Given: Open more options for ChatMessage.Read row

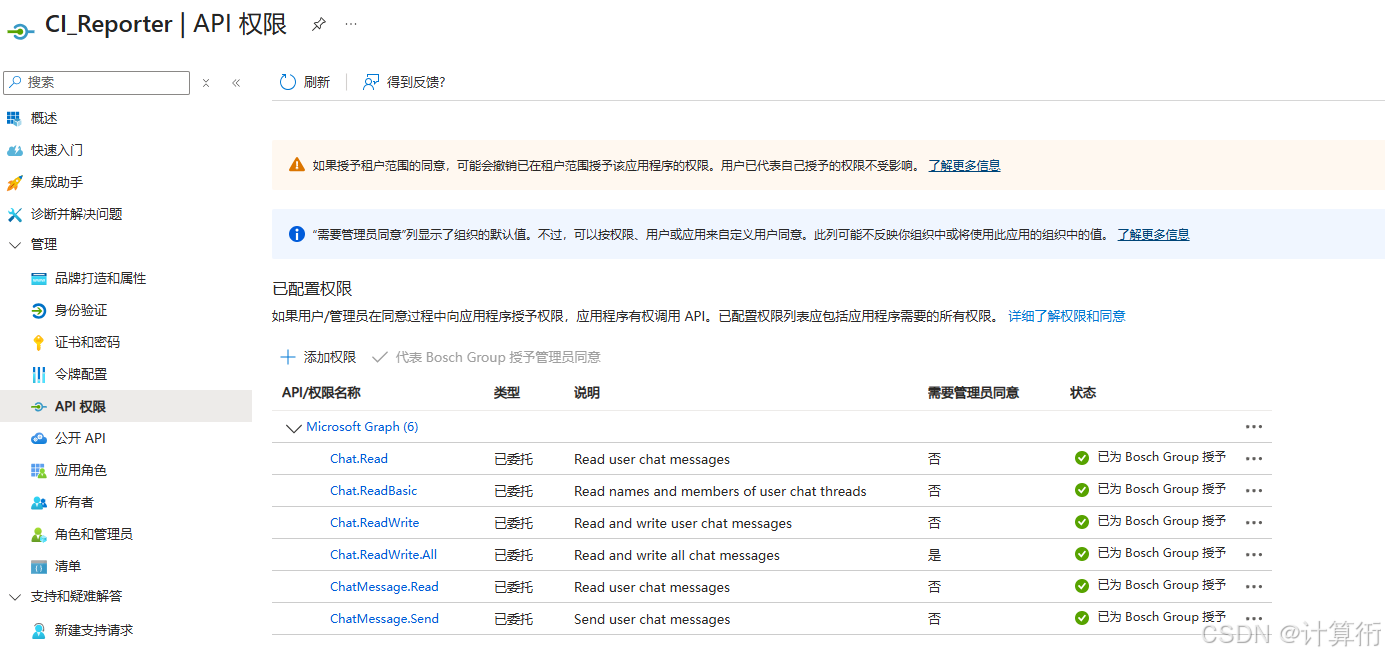Looking at the screenshot, I should pos(1254,587).
